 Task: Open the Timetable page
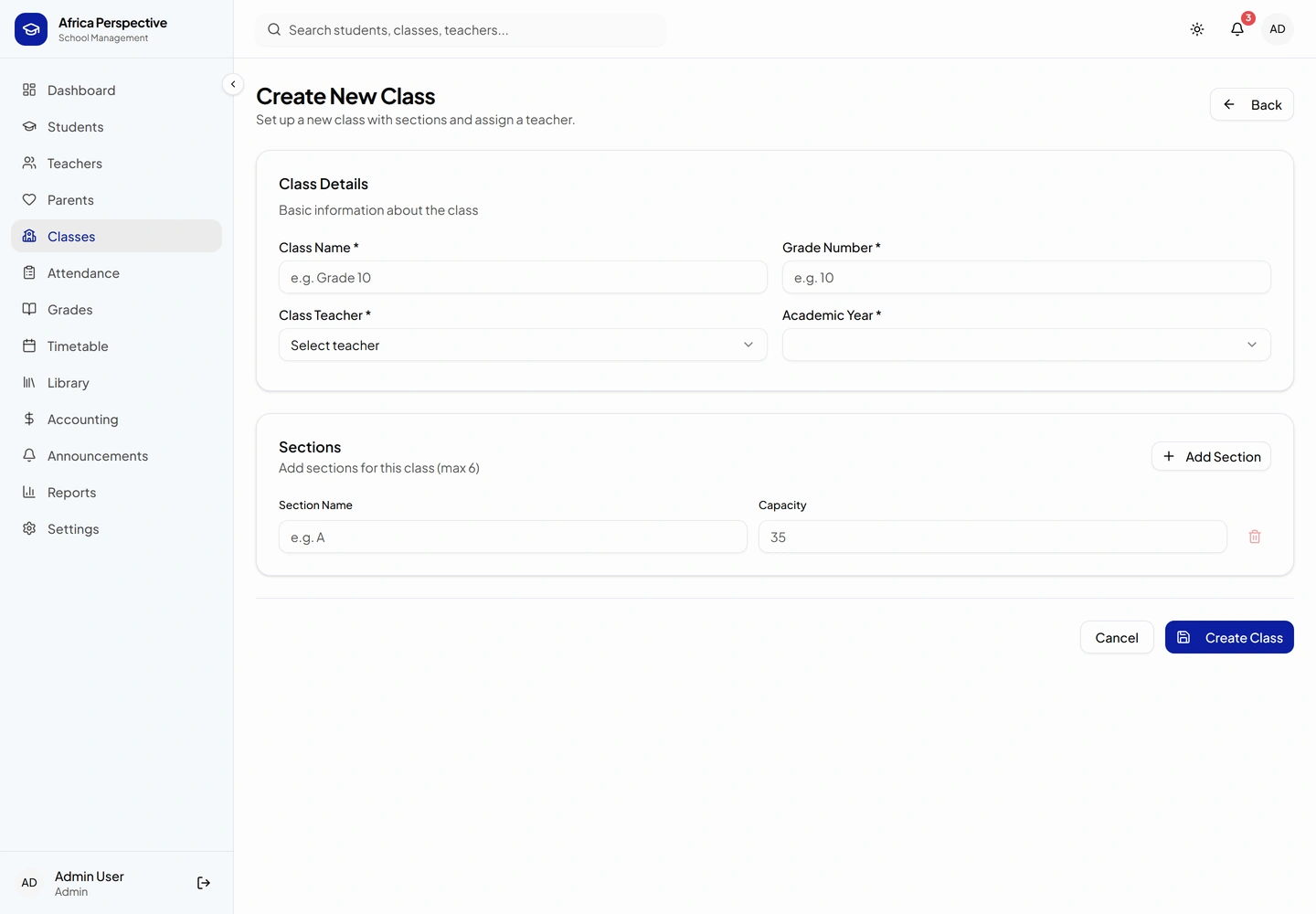(x=116, y=345)
